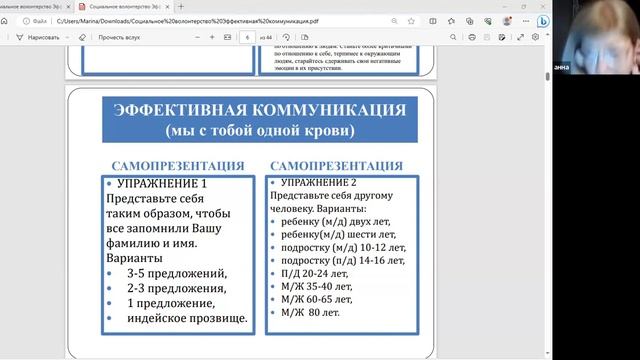The image size is (640, 360).
Task: Open a new browser tab
Action: 181,7
